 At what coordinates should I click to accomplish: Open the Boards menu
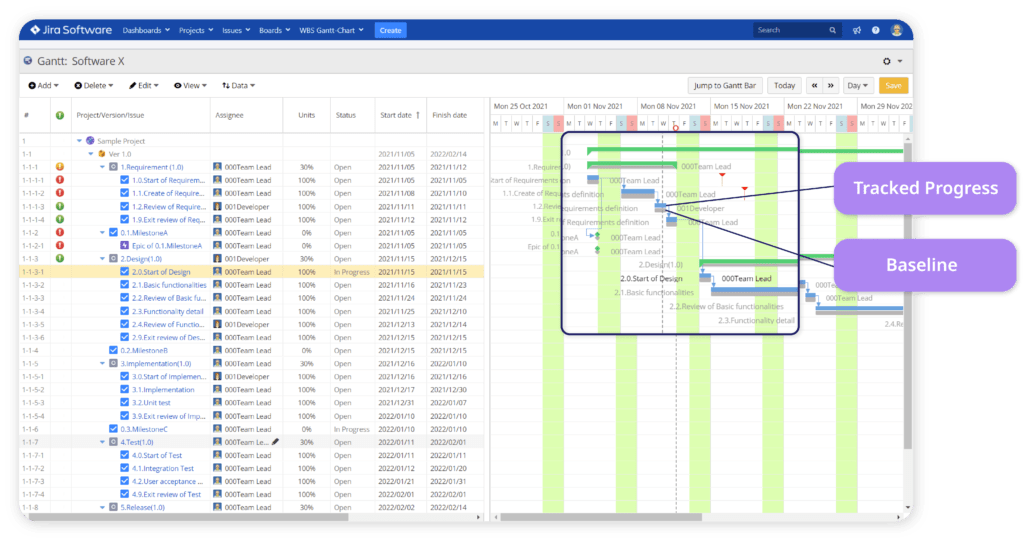[274, 30]
